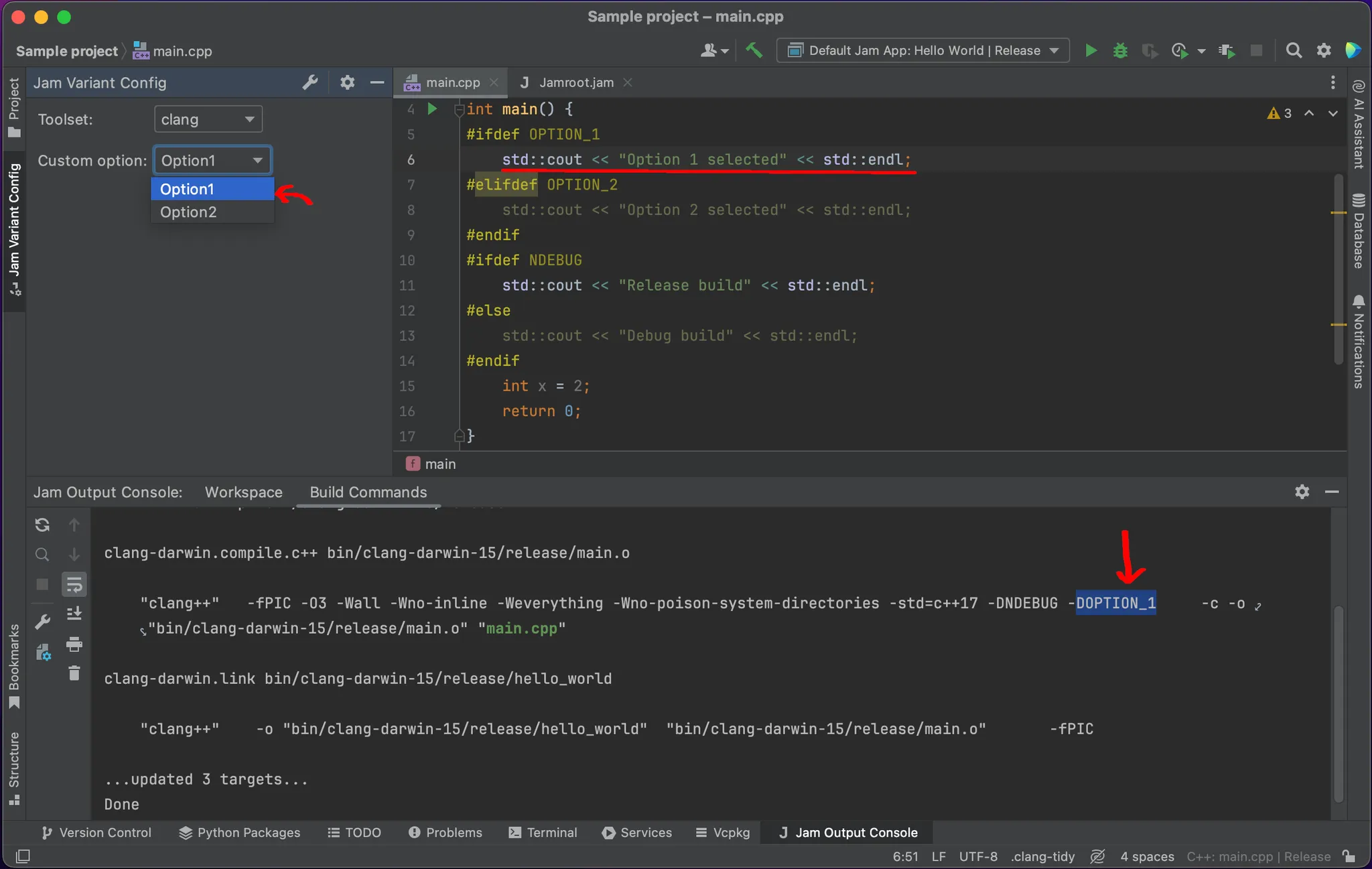Open the Terminal tool window
Image resolution: width=1372 pixels, height=869 pixels.
[x=543, y=833]
